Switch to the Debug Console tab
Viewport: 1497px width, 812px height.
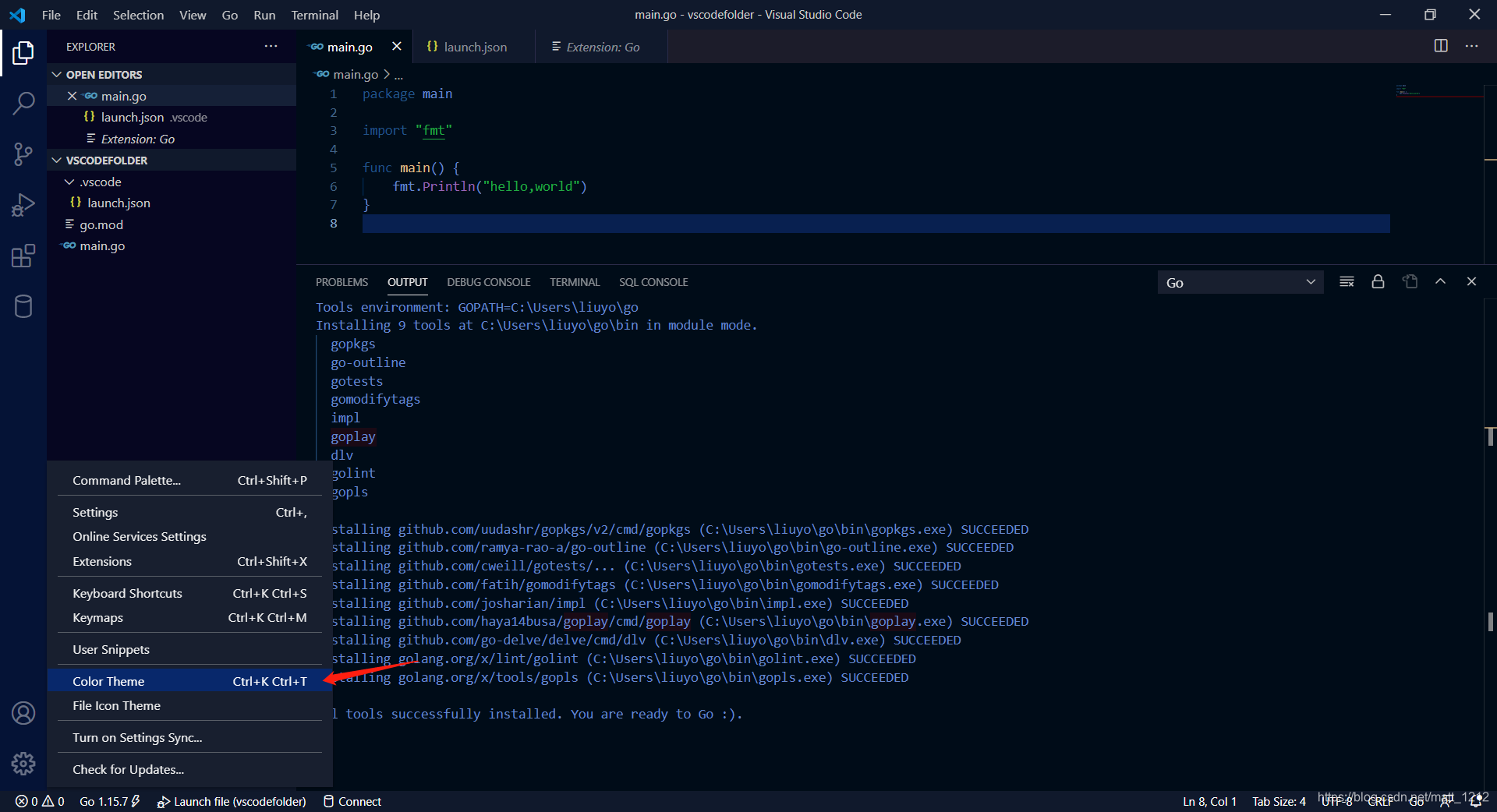tap(488, 282)
